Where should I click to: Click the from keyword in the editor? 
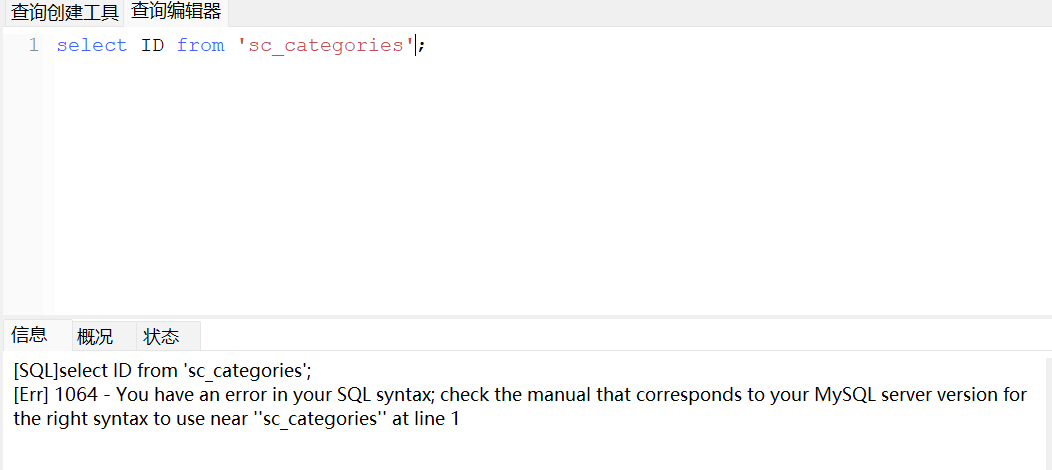click(x=200, y=45)
